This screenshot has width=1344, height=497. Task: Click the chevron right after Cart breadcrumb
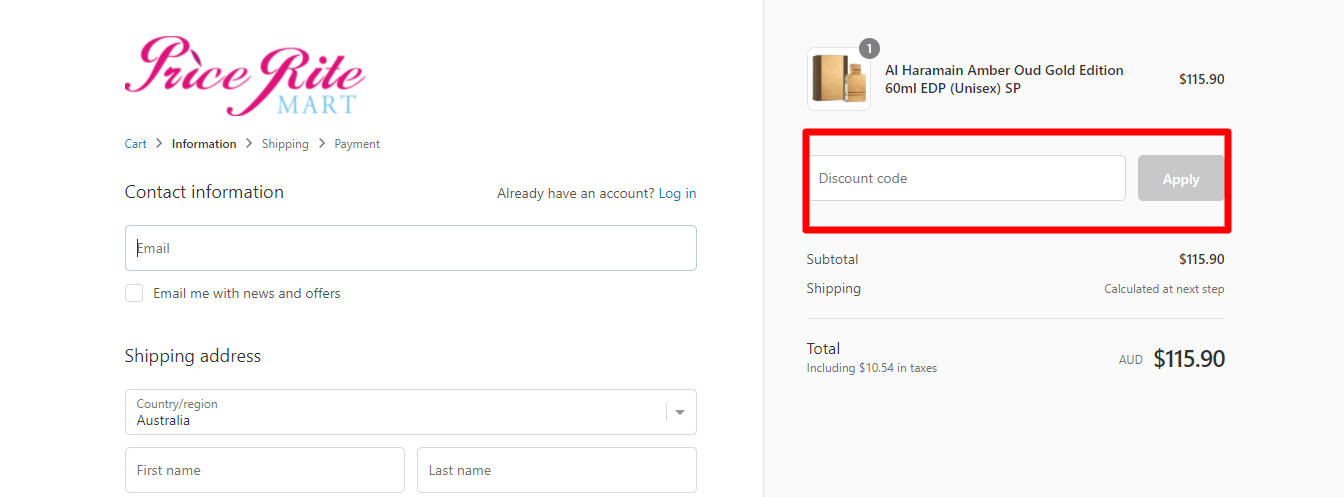tap(160, 144)
